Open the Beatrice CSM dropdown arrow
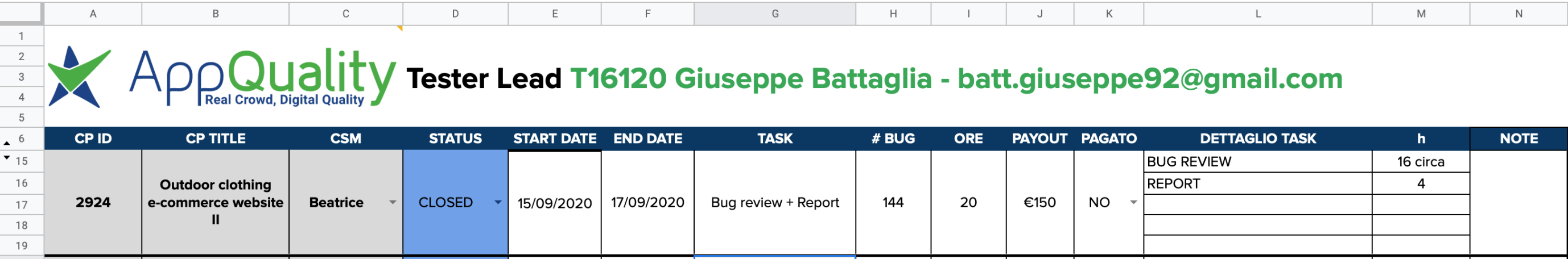The width and height of the screenshot is (1568, 259). [393, 202]
